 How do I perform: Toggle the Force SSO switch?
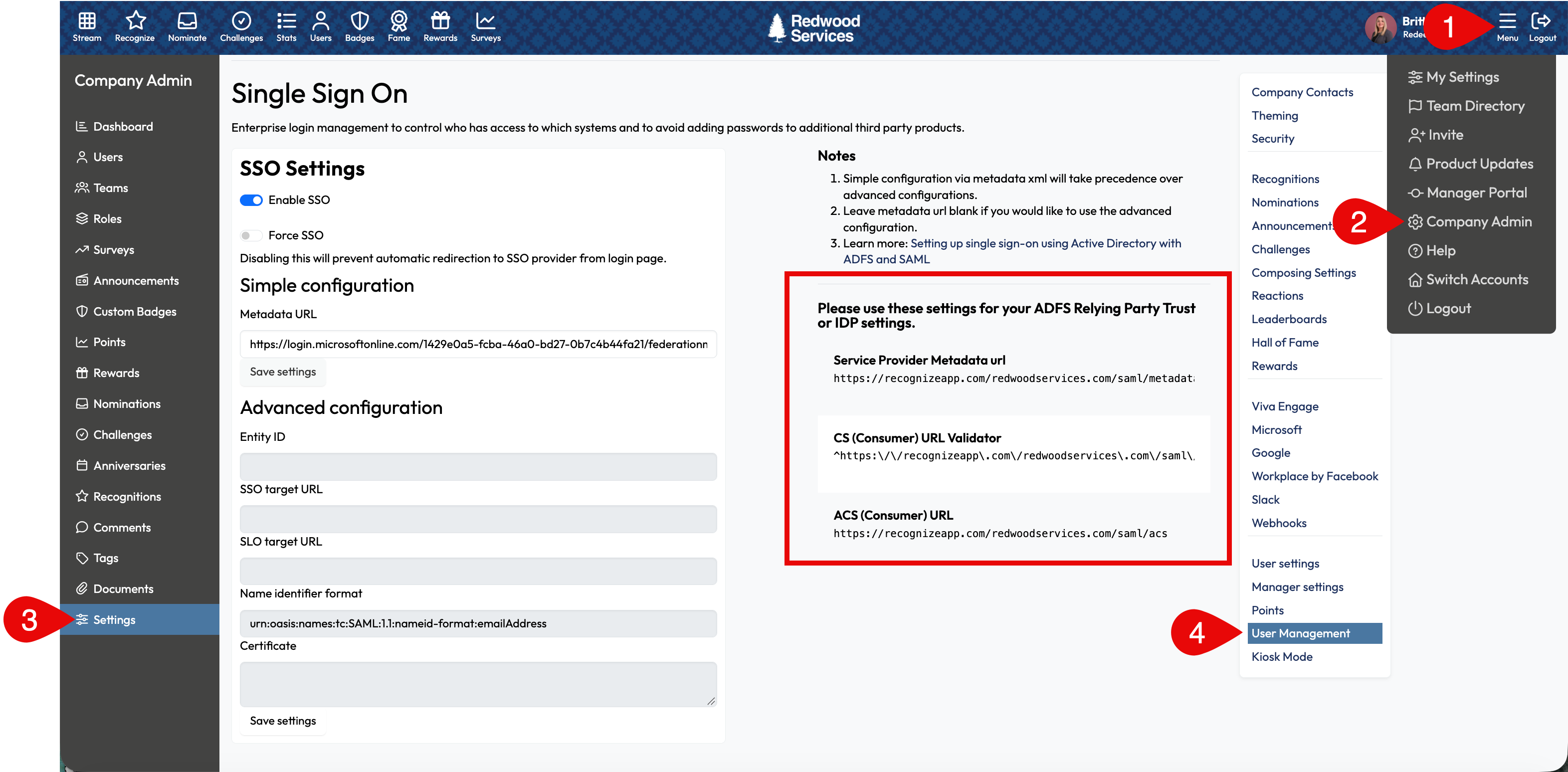[x=251, y=235]
